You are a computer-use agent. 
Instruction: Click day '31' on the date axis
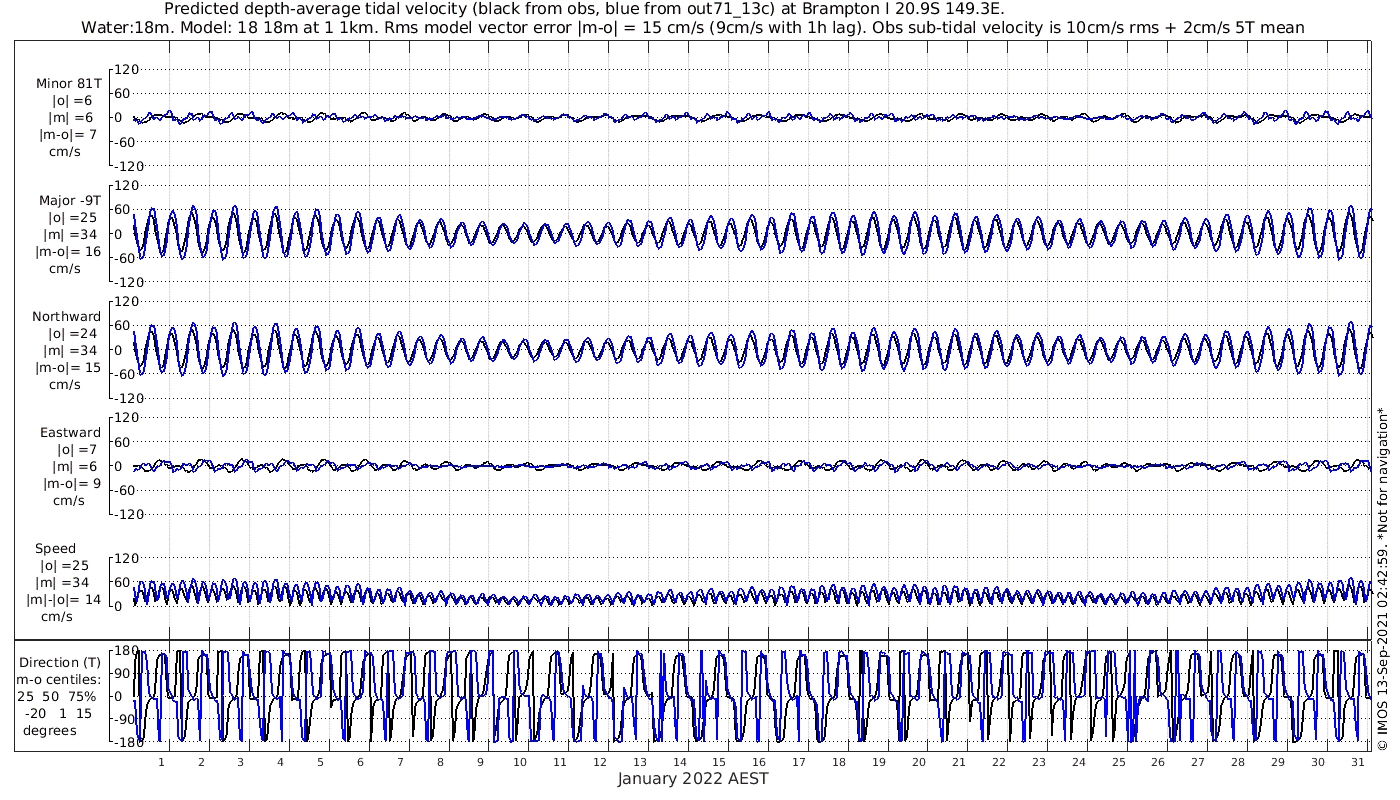pyautogui.click(x=1357, y=762)
